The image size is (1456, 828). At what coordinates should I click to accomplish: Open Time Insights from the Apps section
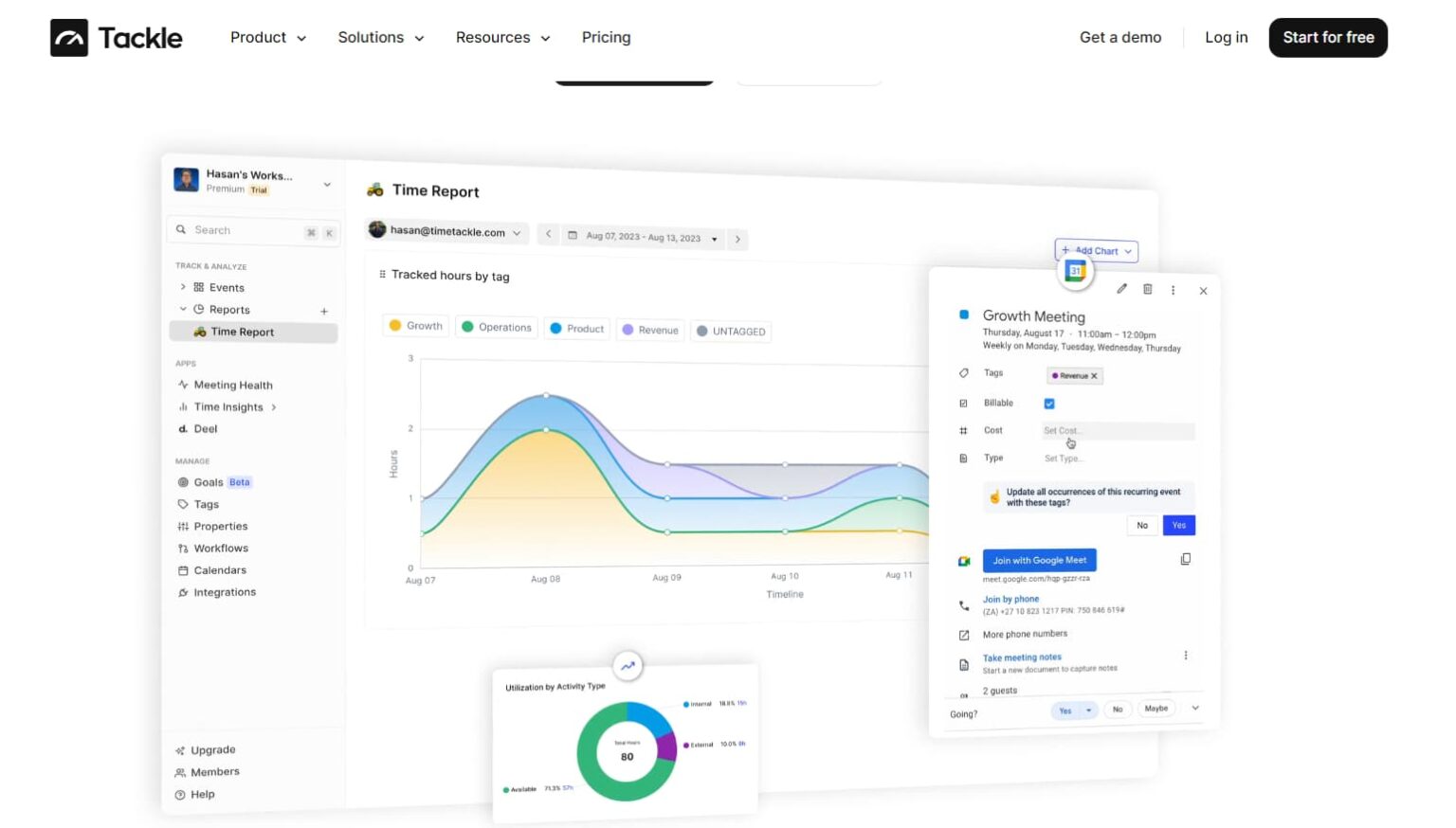click(227, 406)
